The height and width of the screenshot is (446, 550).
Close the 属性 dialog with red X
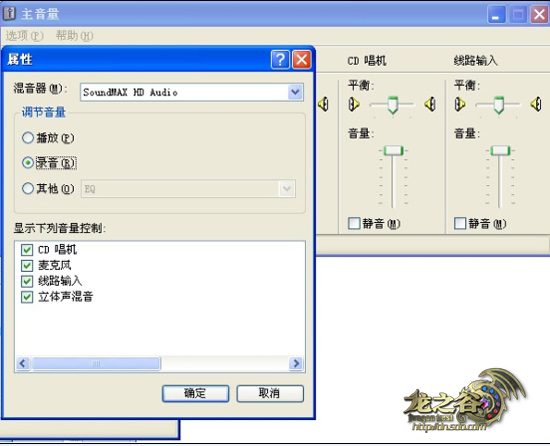(302, 60)
